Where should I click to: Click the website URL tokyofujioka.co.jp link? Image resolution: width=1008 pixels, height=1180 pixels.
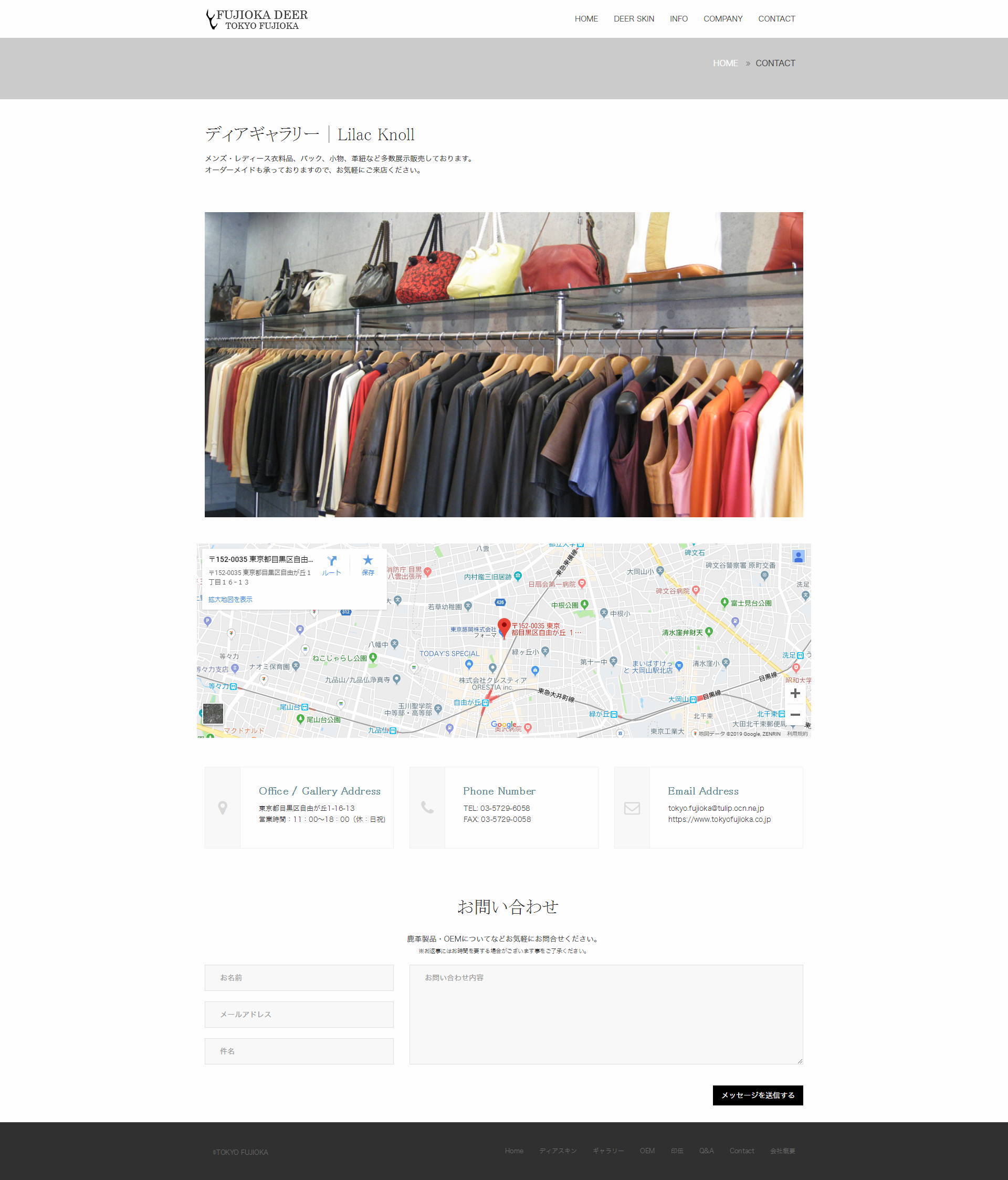point(719,820)
